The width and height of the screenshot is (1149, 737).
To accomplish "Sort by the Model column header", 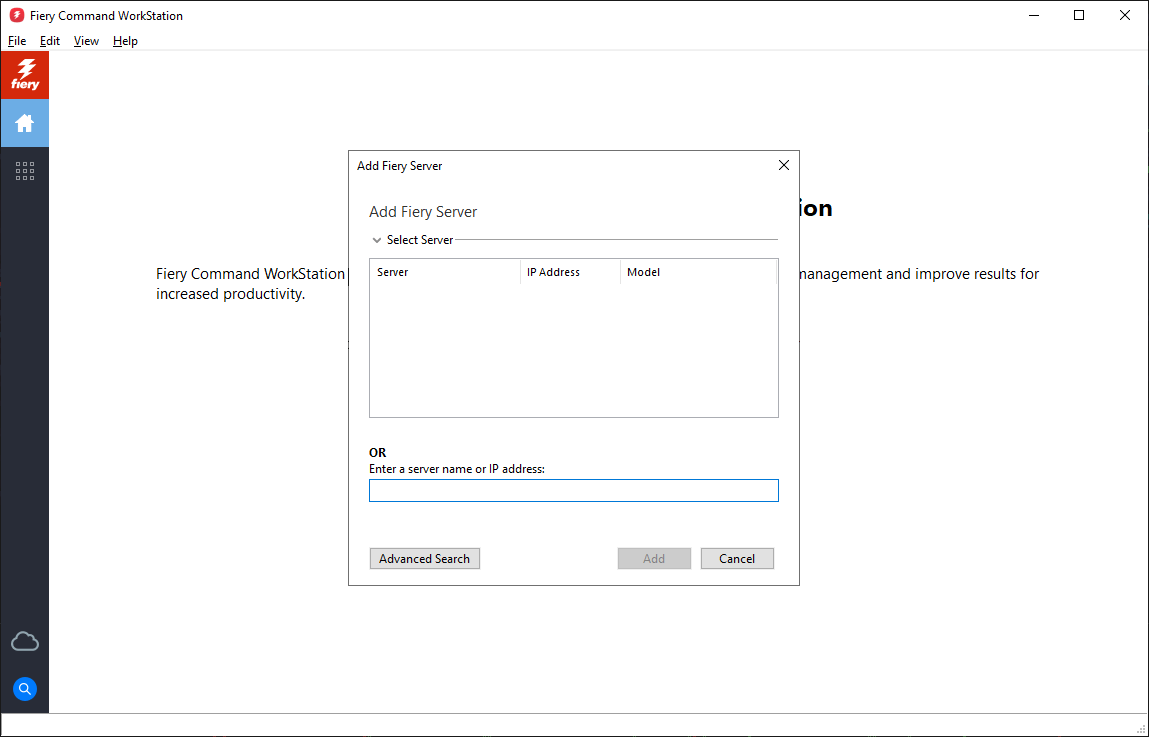I will point(698,272).
